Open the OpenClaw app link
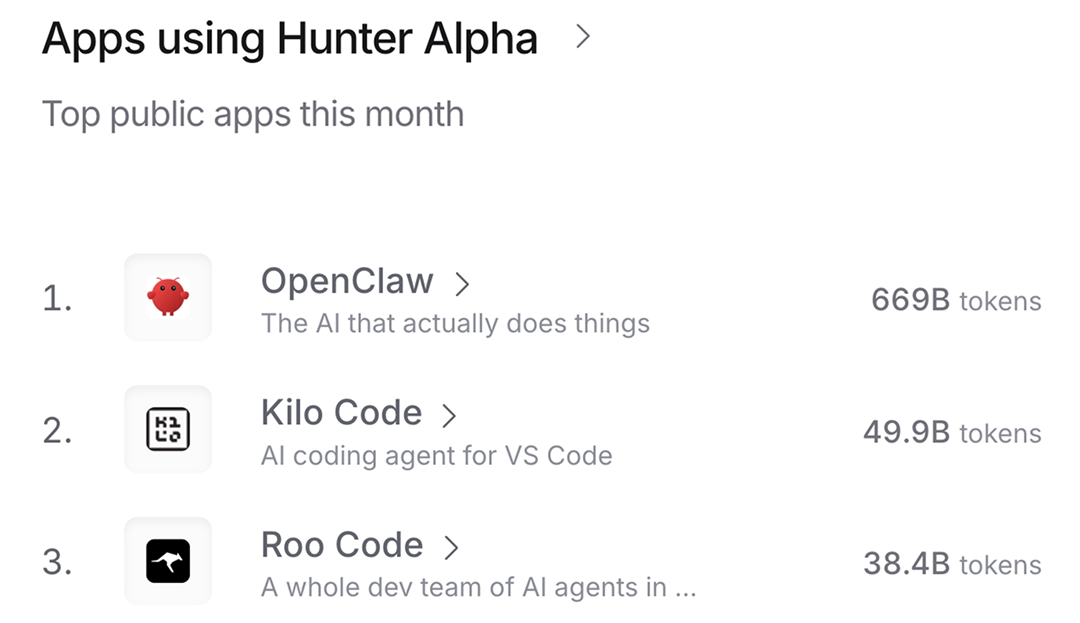Image resolution: width=1080 pixels, height=623 pixels. pyautogui.click(x=347, y=281)
